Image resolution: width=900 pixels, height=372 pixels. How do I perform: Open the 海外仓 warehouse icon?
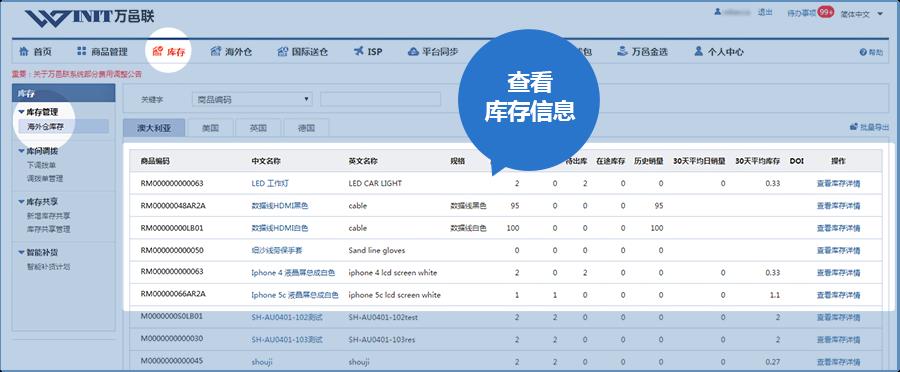tap(216, 52)
